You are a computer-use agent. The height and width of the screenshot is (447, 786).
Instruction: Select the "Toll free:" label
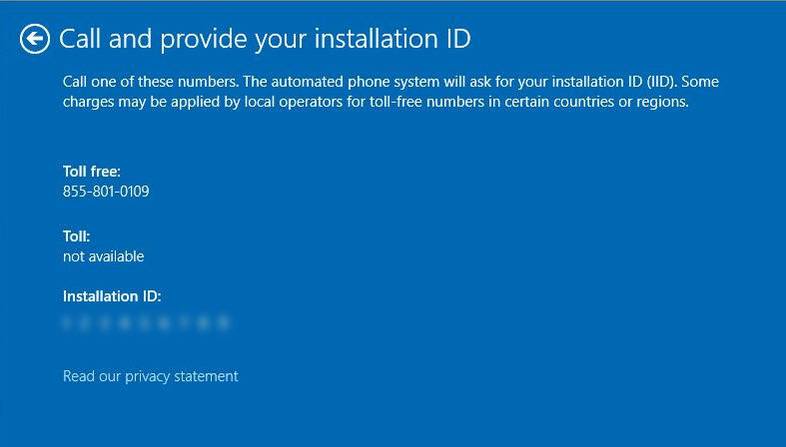[91, 172]
